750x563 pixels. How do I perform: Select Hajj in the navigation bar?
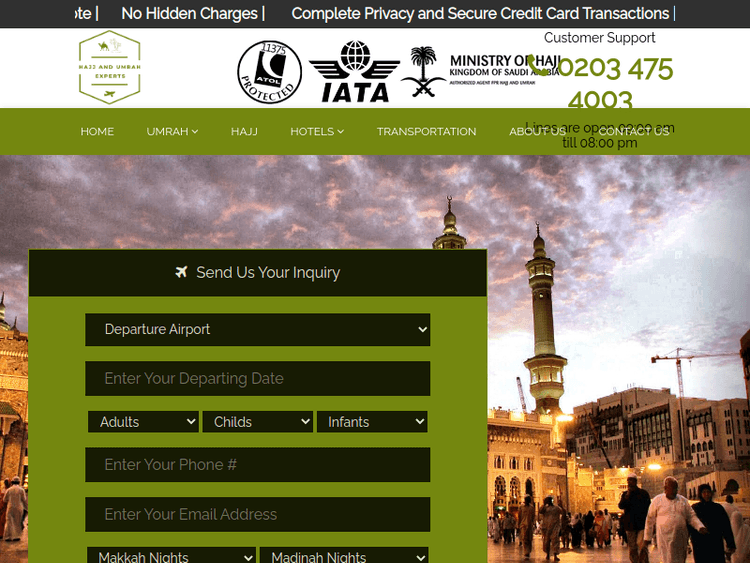pyautogui.click(x=244, y=132)
